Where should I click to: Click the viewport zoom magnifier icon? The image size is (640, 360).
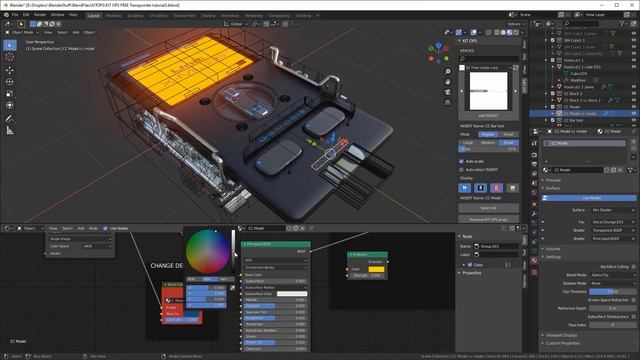[448, 71]
